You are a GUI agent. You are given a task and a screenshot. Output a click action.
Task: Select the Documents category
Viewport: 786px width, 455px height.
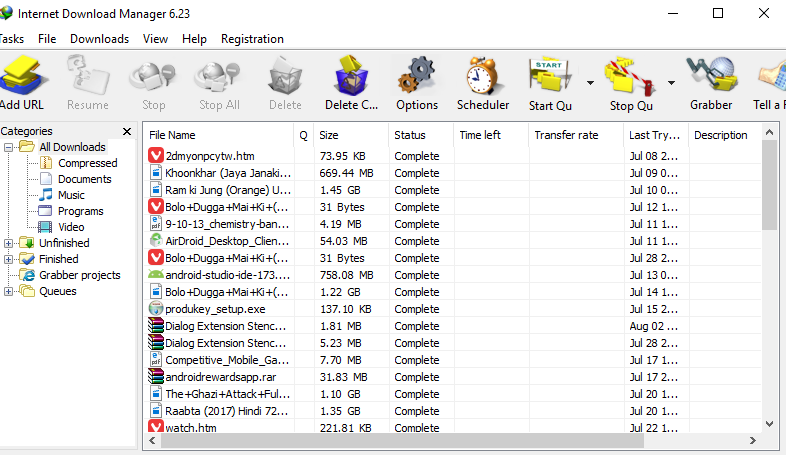84,179
